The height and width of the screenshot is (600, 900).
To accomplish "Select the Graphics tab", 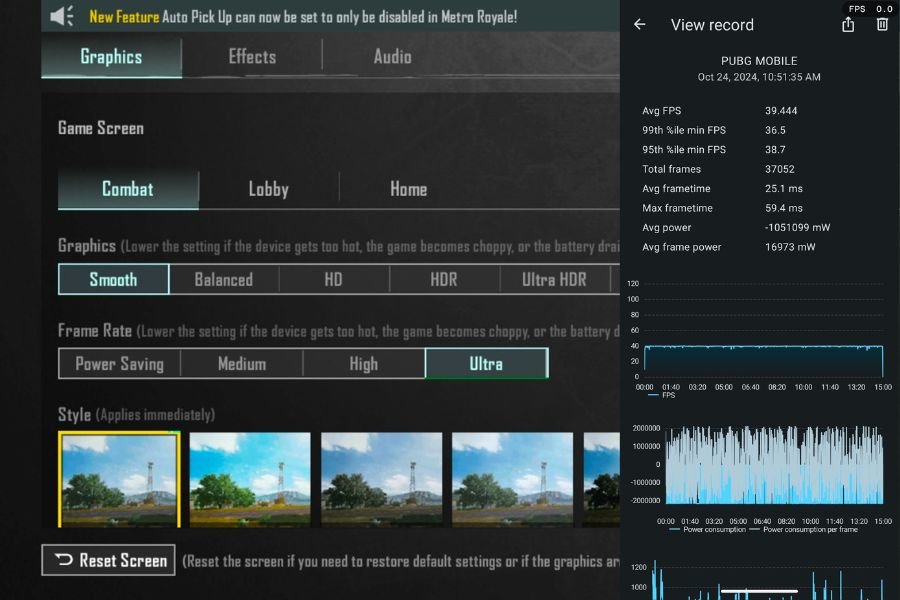I will pos(111,57).
